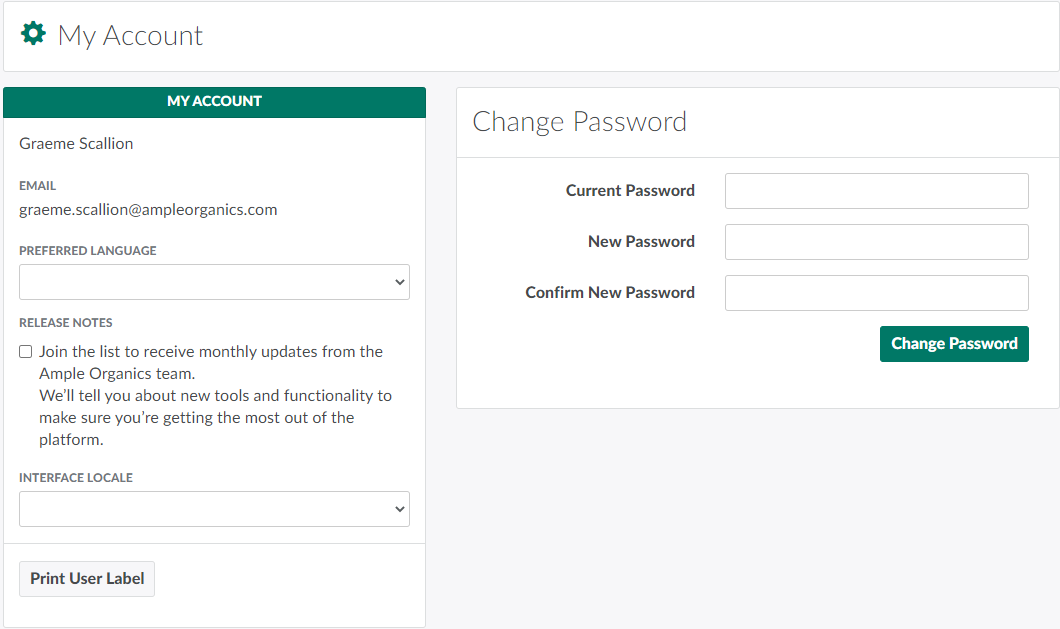1060x629 pixels.
Task: Click the green MY ACCOUNT panel header
Action: pyautogui.click(x=214, y=102)
